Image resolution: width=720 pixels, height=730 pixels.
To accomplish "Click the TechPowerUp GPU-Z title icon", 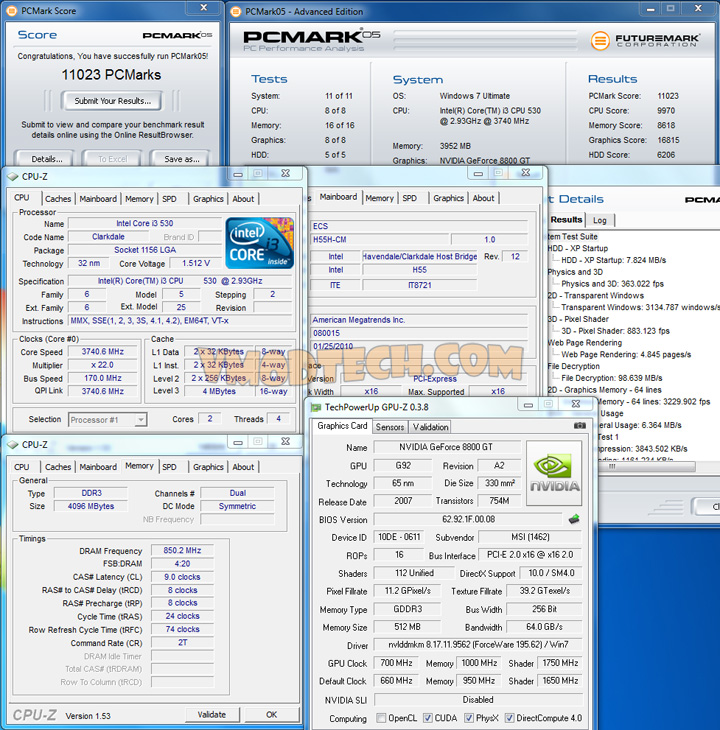I will (316, 407).
